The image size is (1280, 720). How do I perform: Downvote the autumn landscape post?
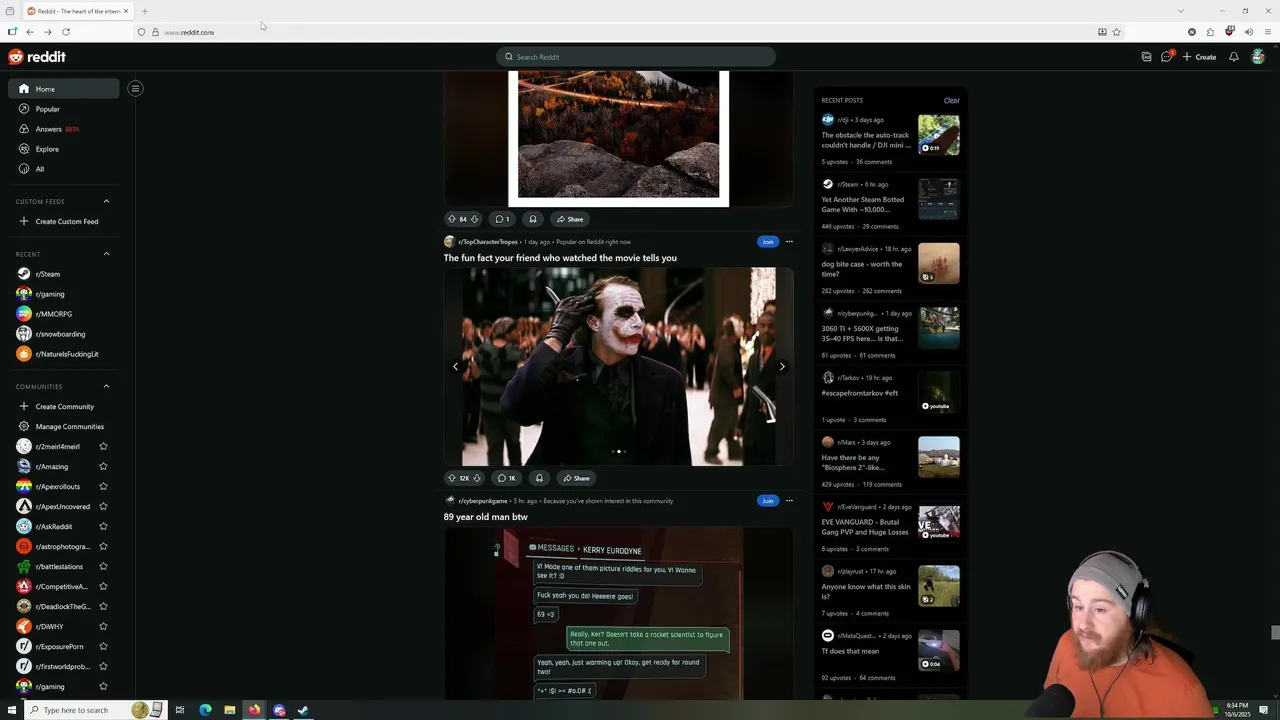click(x=474, y=219)
